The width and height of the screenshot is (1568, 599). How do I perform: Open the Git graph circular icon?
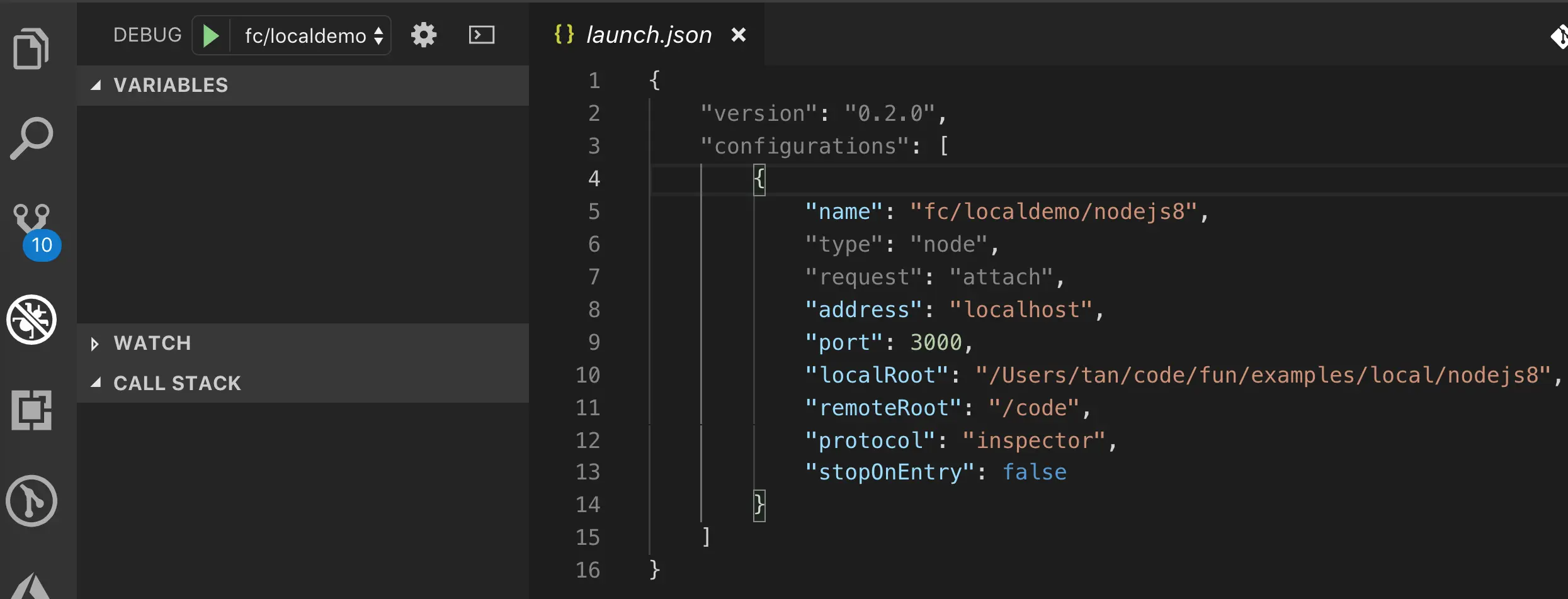click(31, 501)
